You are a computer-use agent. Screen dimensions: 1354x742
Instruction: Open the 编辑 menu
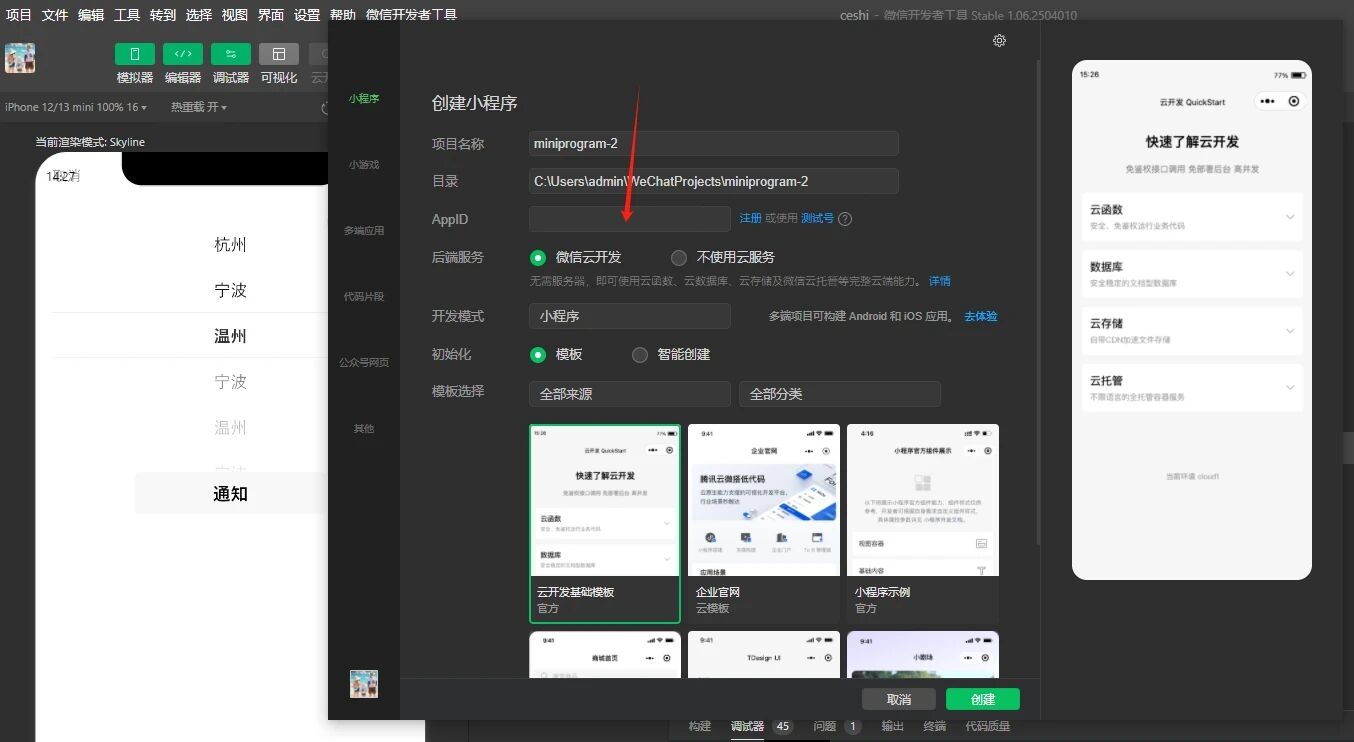[91, 15]
